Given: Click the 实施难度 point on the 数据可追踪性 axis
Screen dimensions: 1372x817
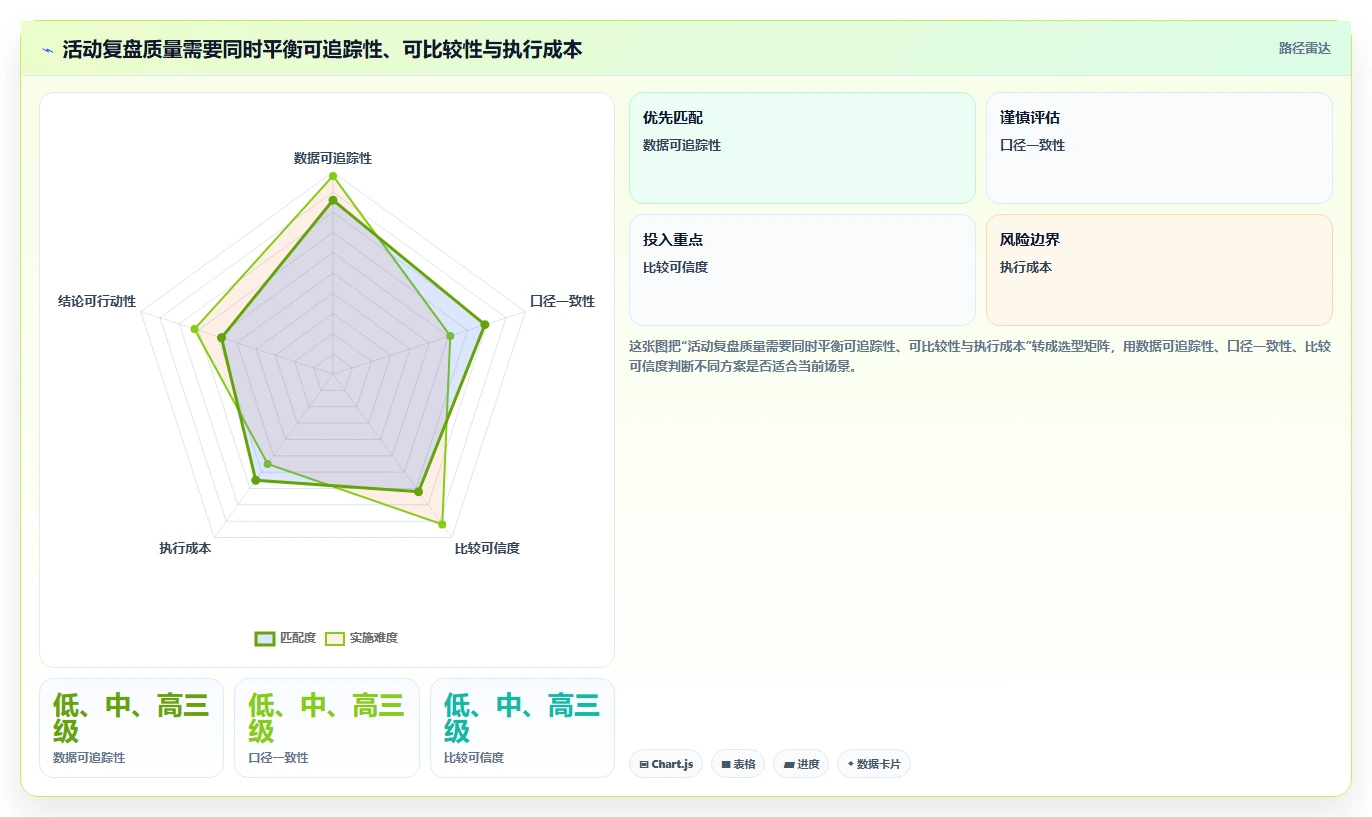Looking at the screenshot, I should pyautogui.click(x=333, y=177).
